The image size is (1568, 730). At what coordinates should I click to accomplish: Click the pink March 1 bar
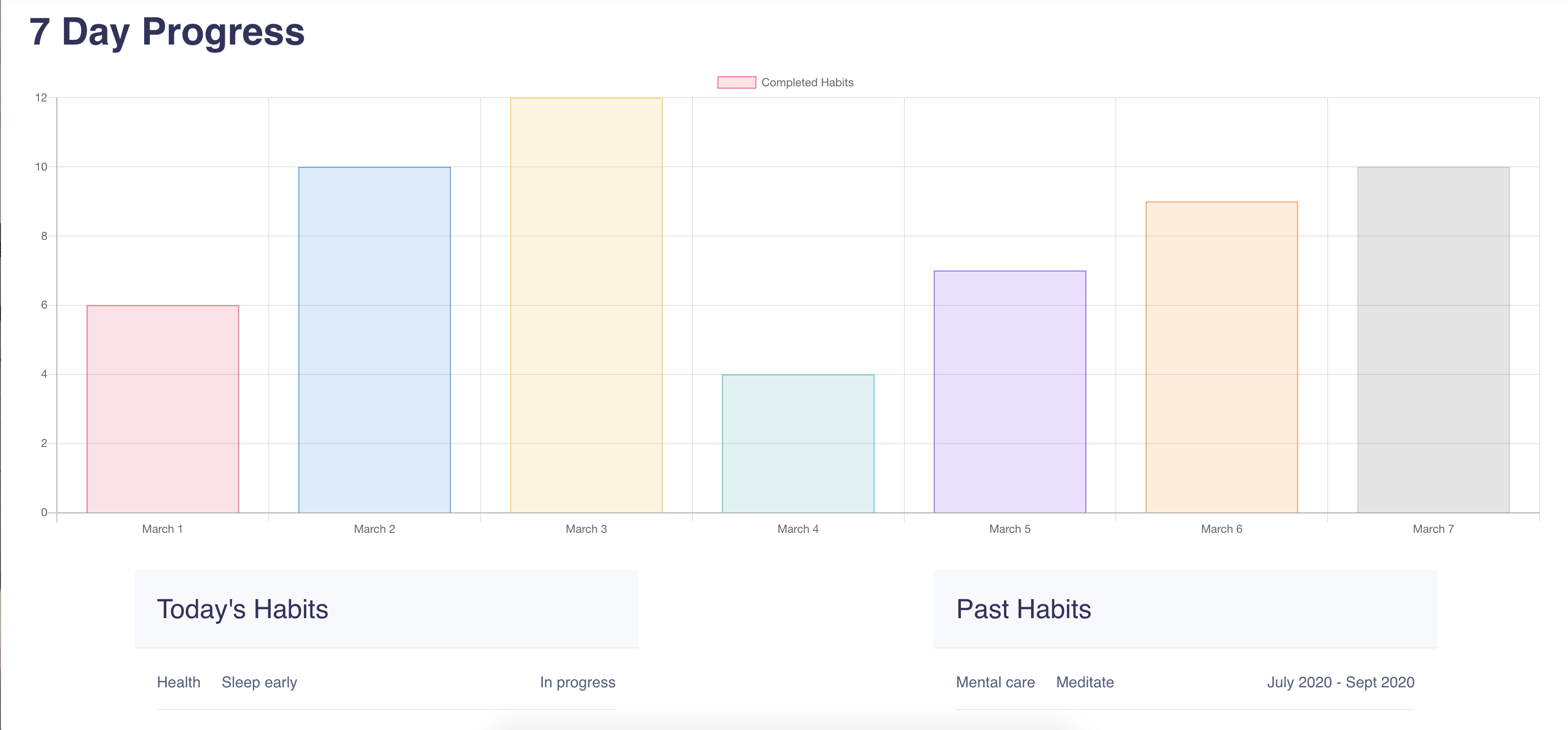click(x=163, y=409)
